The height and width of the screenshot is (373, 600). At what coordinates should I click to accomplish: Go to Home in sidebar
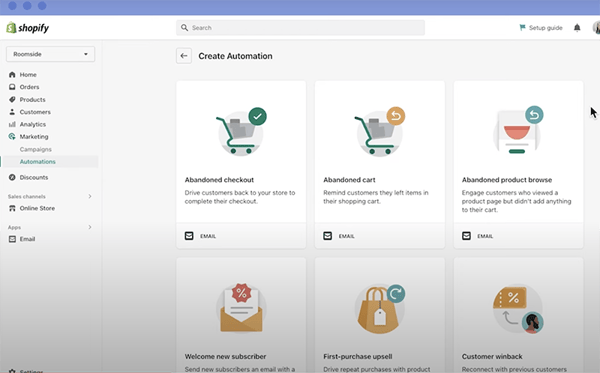click(x=28, y=75)
